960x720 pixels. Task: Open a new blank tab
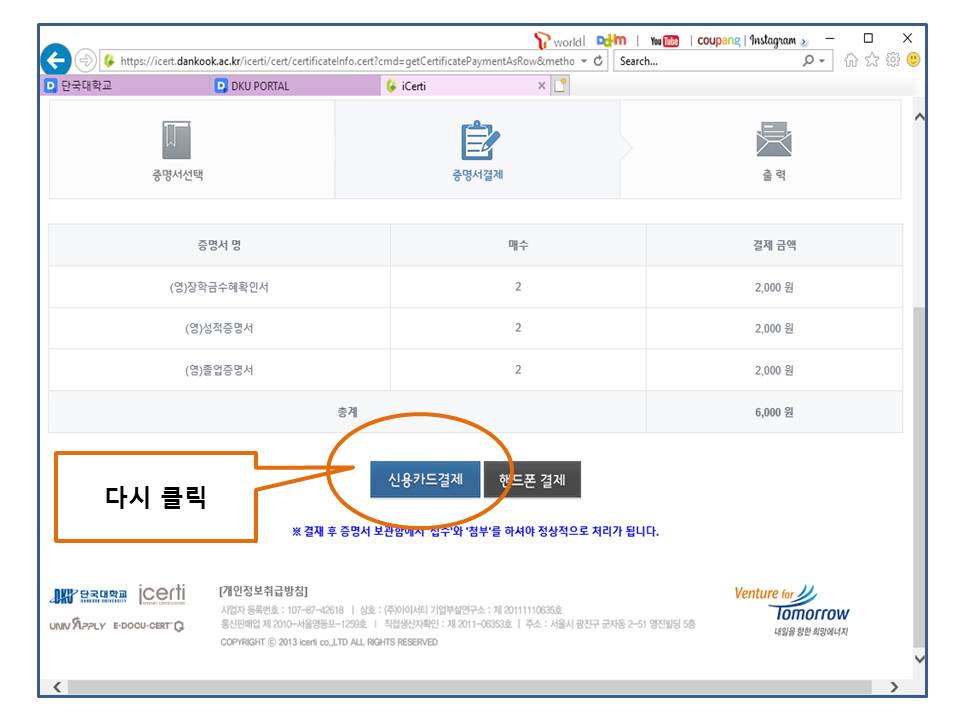[561, 86]
